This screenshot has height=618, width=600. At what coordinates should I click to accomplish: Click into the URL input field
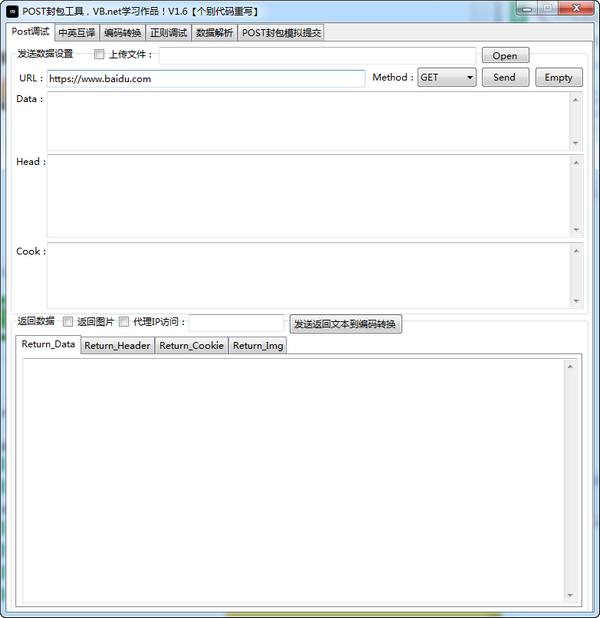tap(205, 78)
